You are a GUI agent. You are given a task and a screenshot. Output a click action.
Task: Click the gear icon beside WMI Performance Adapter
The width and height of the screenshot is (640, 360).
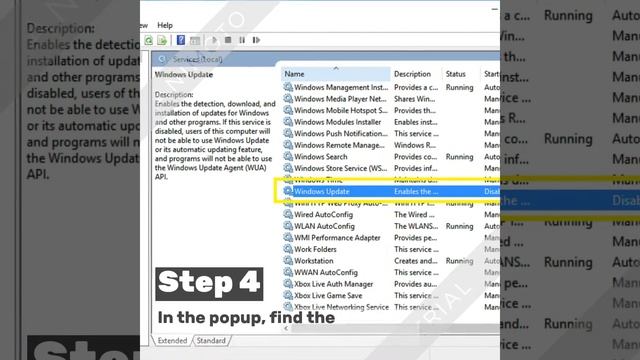tap(288, 238)
